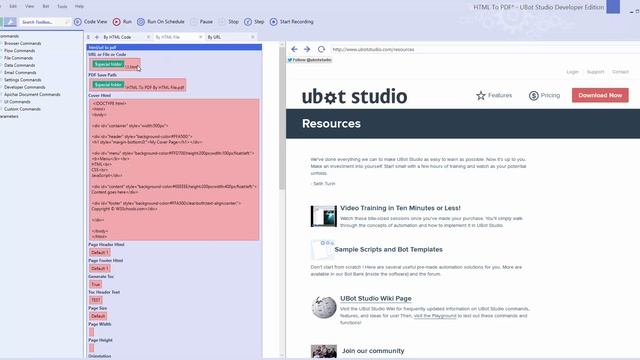Open the Edit menu
The height and width of the screenshot is (360, 640).
tap(13, 7)
